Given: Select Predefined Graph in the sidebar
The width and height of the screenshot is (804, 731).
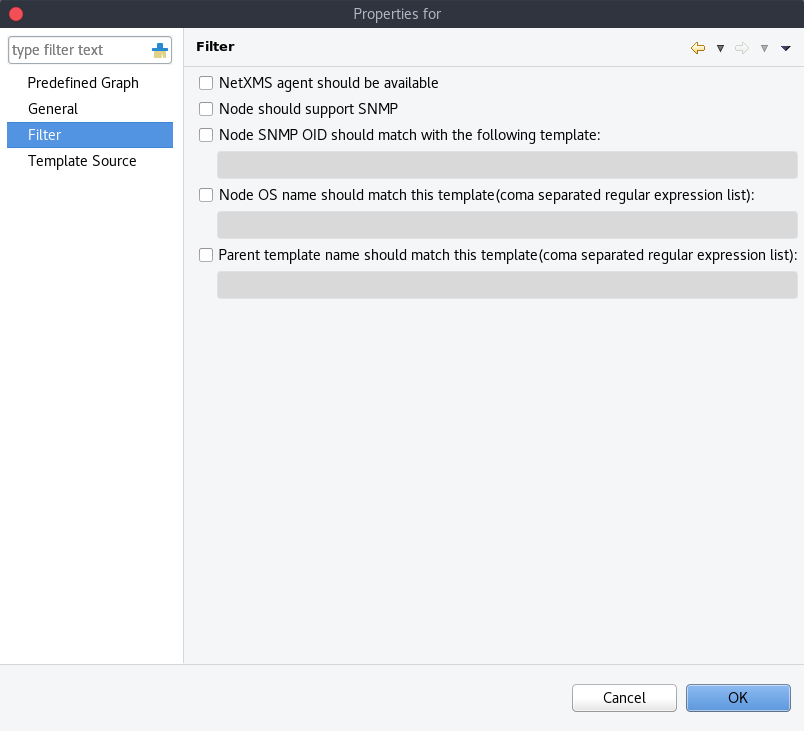Looking at the screenshot, I should [83, 83].
